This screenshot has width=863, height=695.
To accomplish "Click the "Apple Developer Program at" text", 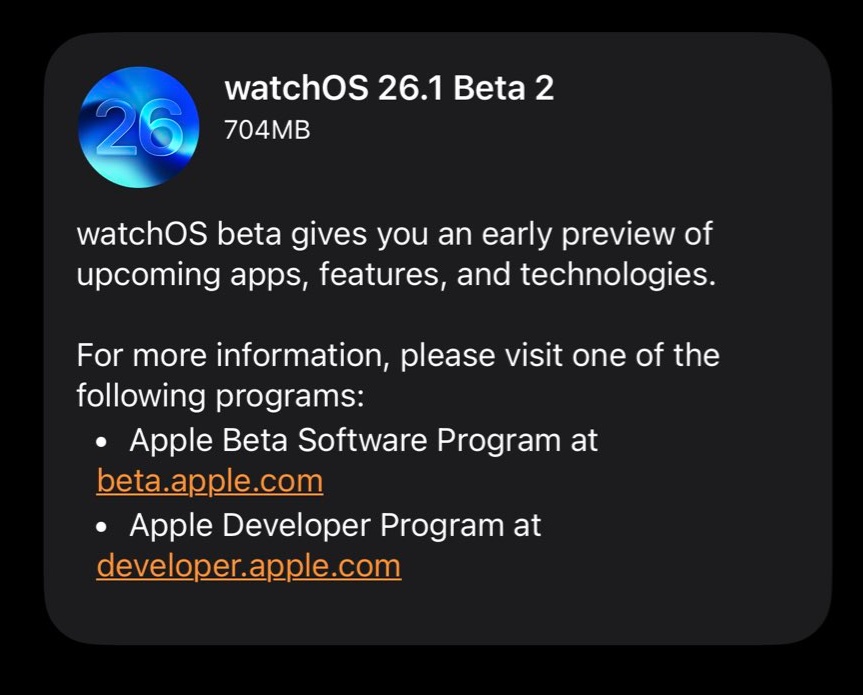I will tap(335, 526).
